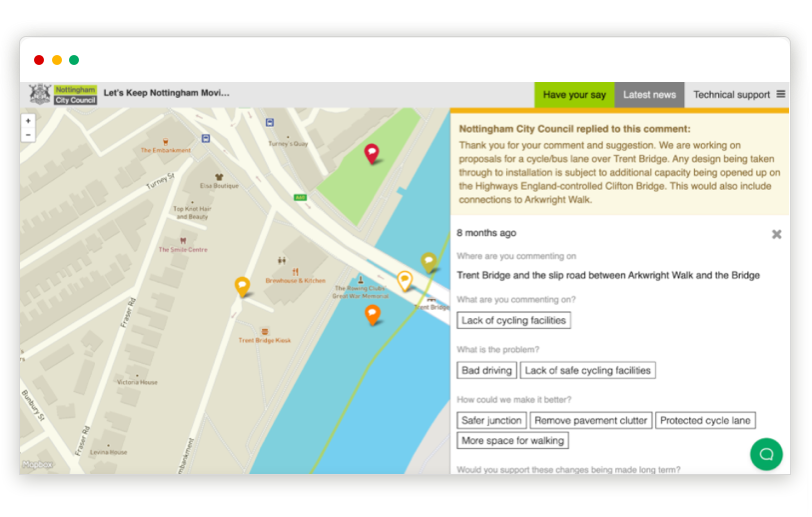812x517 pixels.
Task: Click the Great War Memorial monument icon
Action: point(360,280)
